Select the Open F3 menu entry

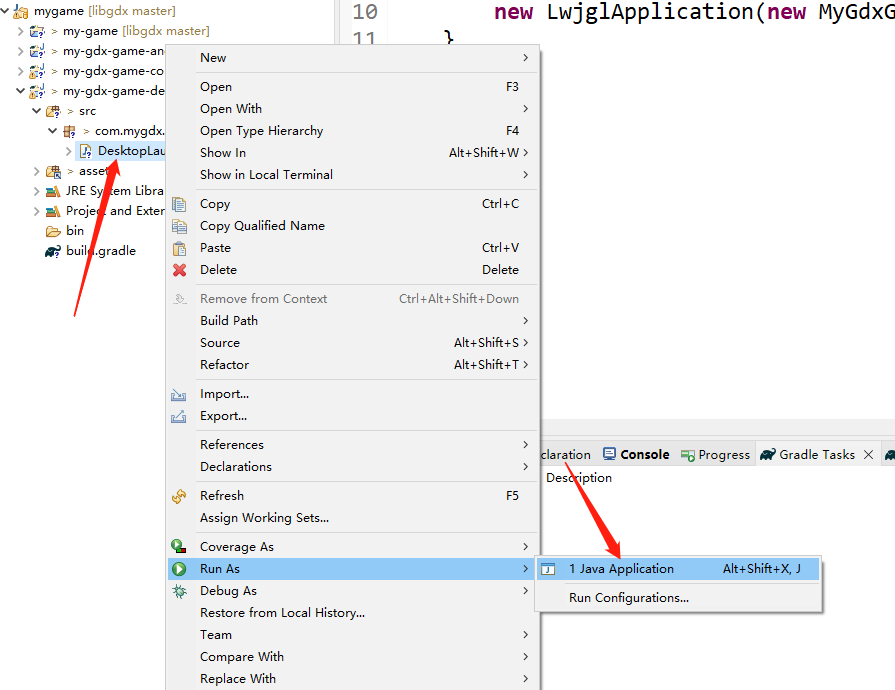coord(352,87)
